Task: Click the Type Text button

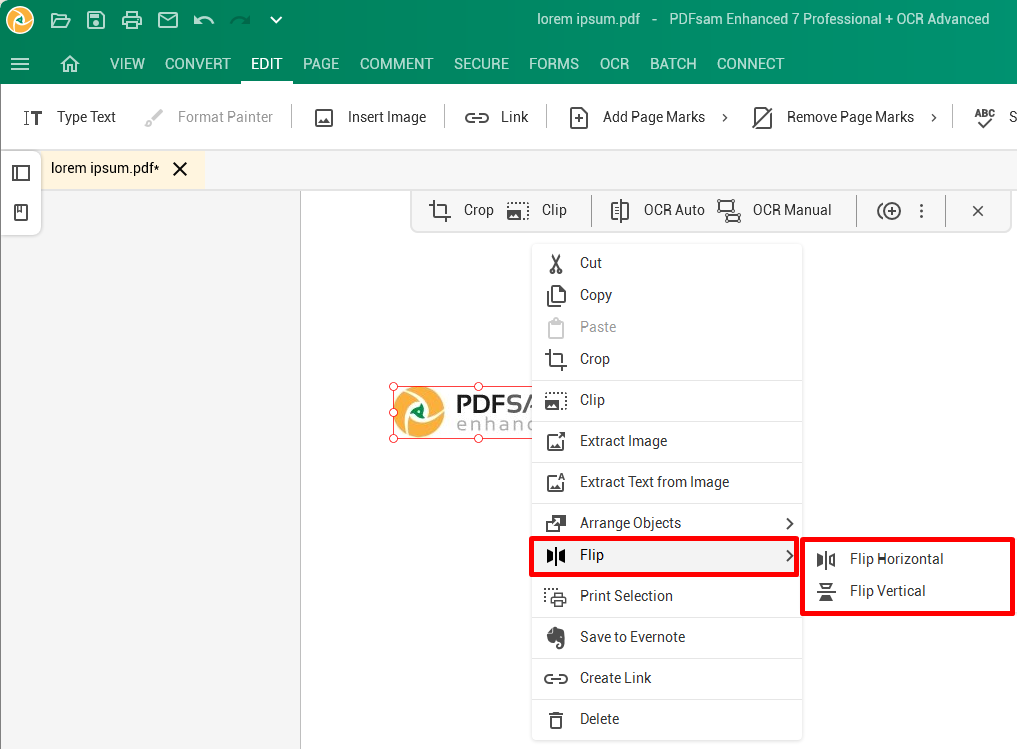Action: tap(70, 117)
